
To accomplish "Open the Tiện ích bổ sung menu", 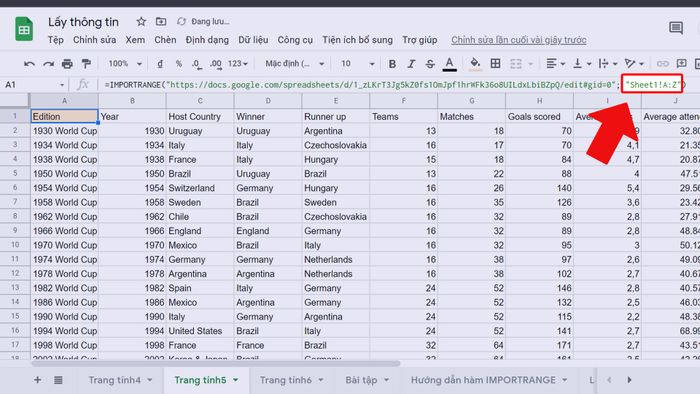I will [x=358, y=40].
